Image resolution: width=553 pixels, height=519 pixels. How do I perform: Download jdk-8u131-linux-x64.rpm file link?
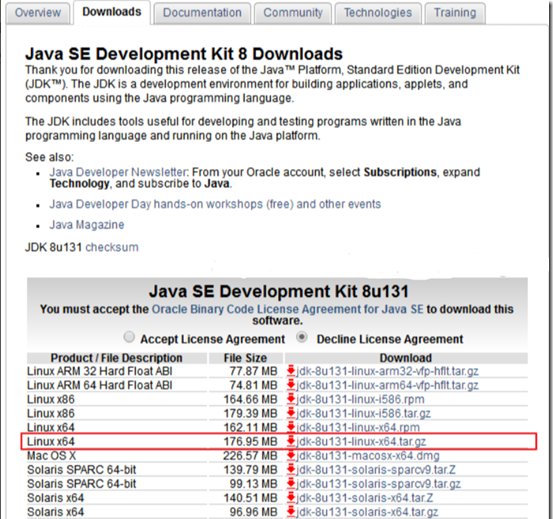tap(358, 427)
